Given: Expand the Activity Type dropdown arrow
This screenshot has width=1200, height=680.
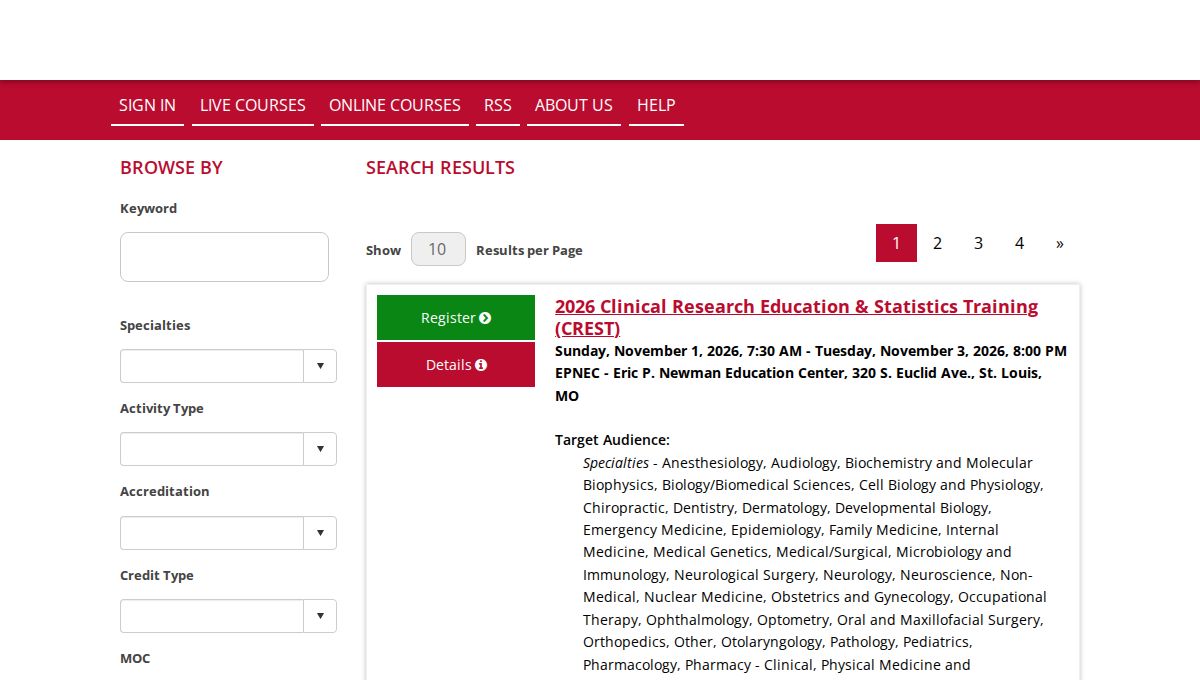Looking at the screenshot, I should tap(320, 449).
